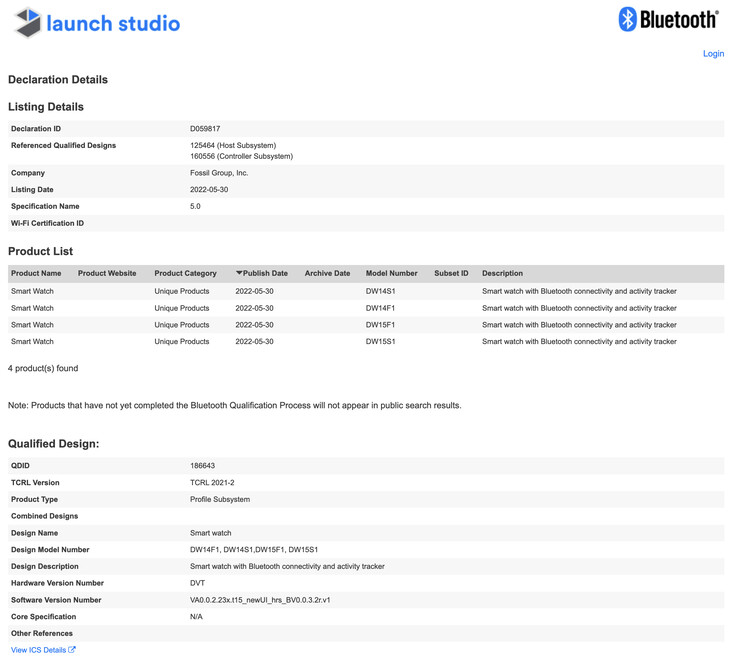The image size is (738, 664).
Task: Click the external link icon beside ICS Details
Action: point(72,650)
